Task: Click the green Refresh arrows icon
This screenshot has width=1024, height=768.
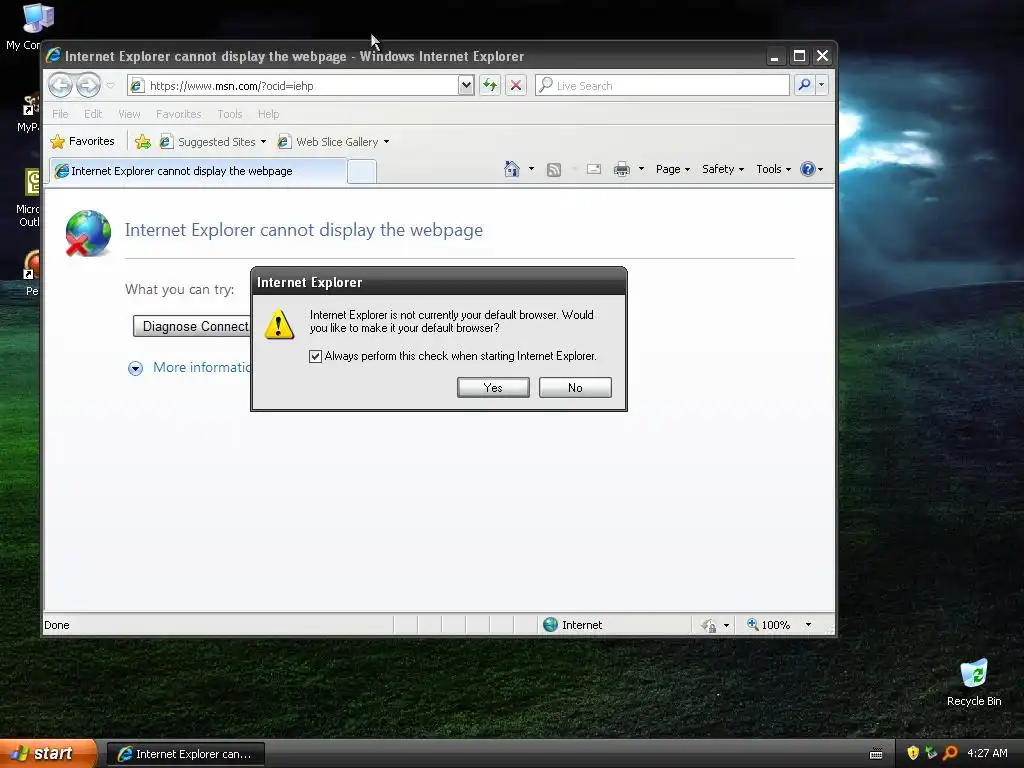Action: [490, 86]
